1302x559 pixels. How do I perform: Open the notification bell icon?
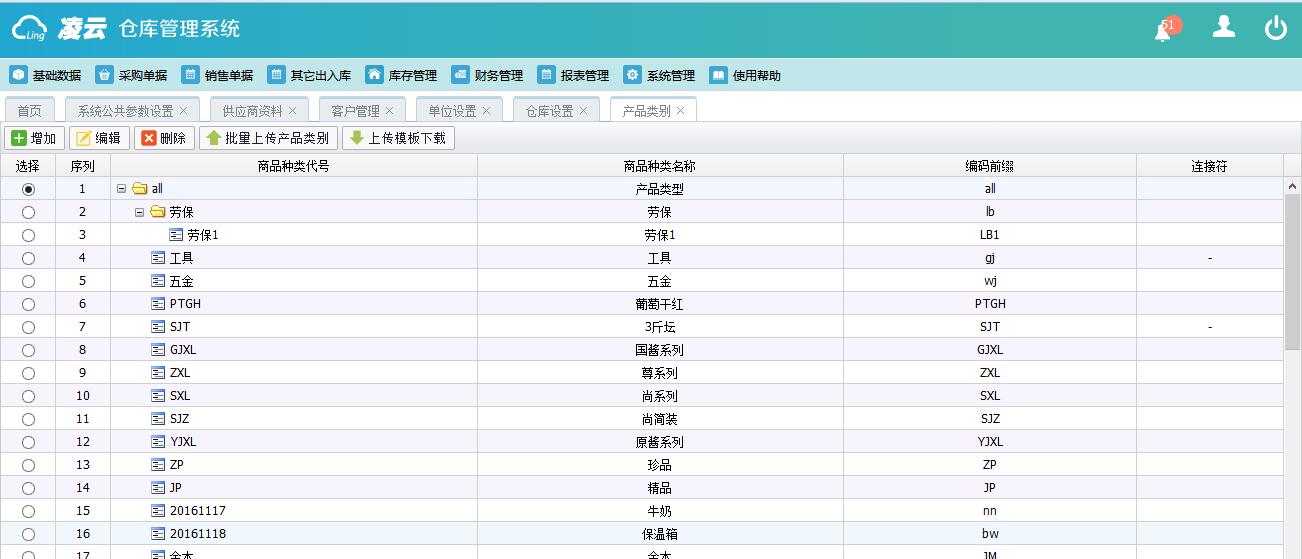coord(1164,30)
